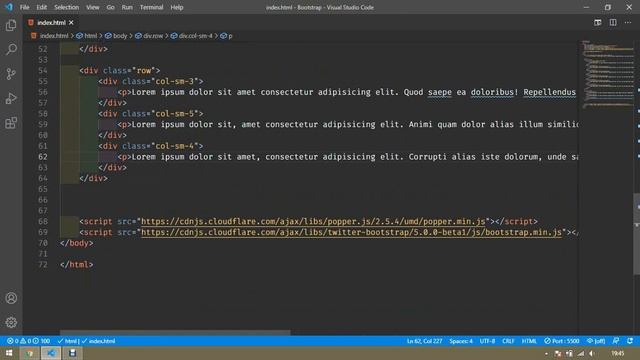Image resolution: width=640 pixels, height=360 pixels.
Task: Click the closing </body> tag on line 70
Action: [x=76, y=243]
